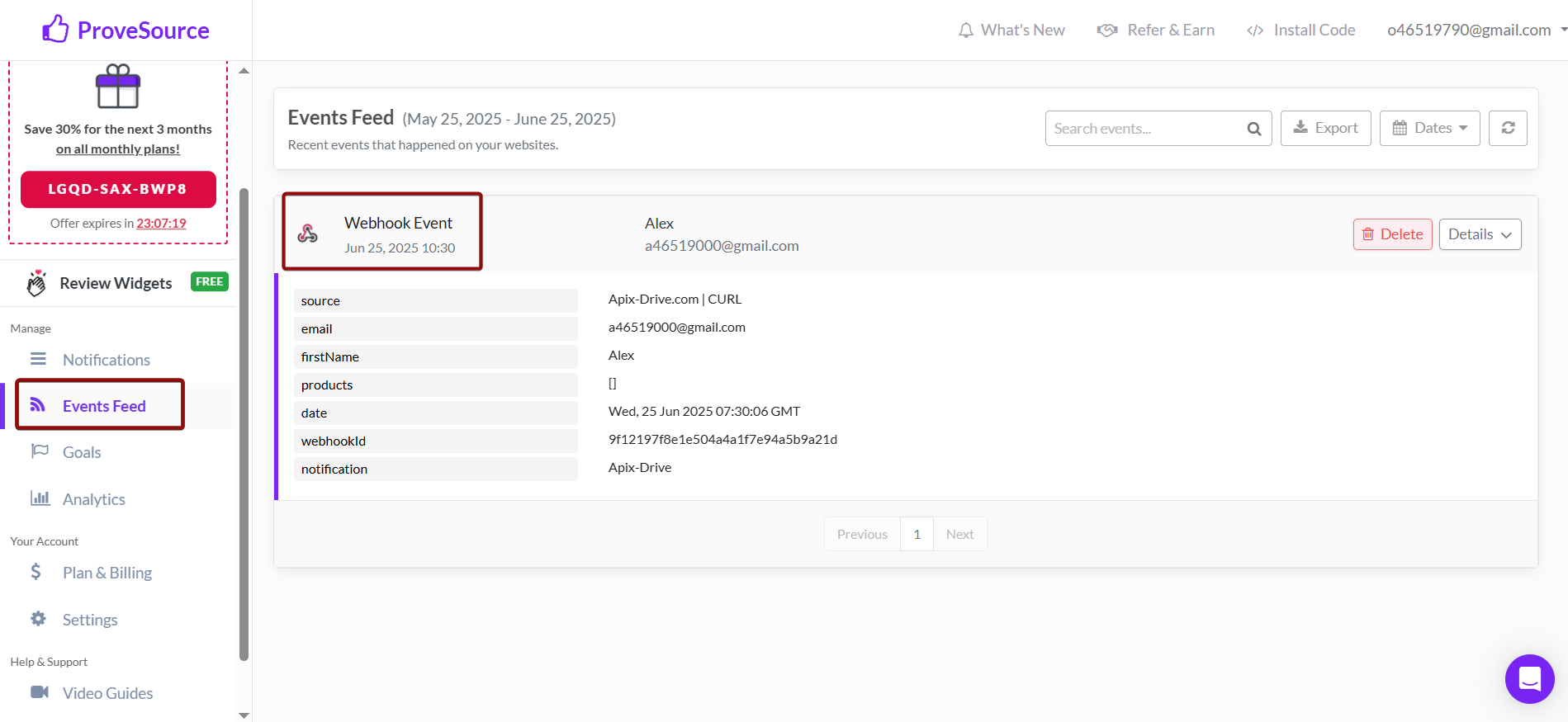Click the sidebar scroll up arrow
Screen dimensions: 1568x722
click(244, 71)
